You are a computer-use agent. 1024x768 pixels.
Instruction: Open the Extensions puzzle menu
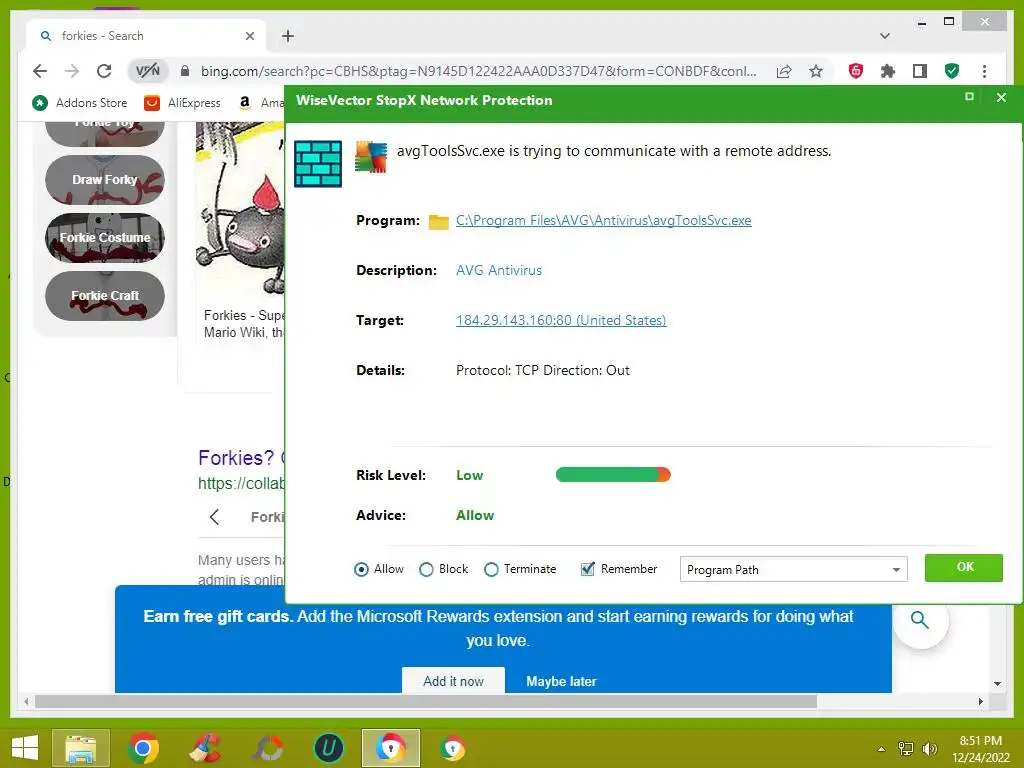pos(888,71)
